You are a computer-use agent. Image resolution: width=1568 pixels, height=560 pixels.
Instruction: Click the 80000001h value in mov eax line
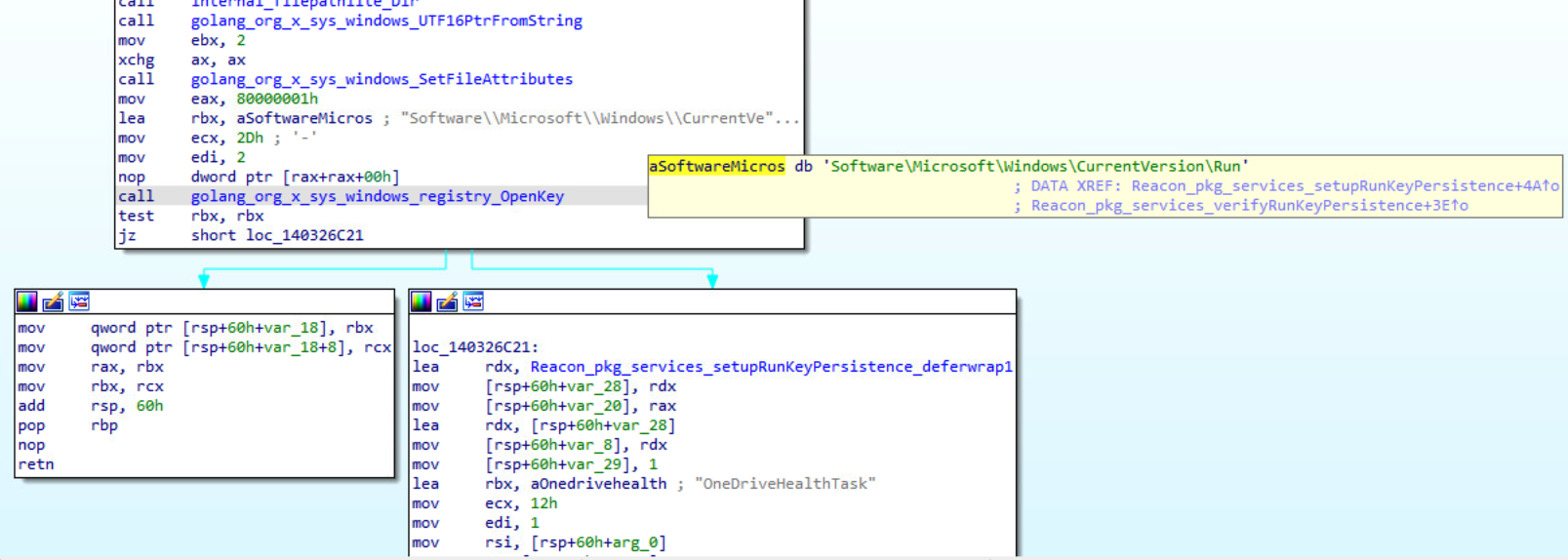277,99
